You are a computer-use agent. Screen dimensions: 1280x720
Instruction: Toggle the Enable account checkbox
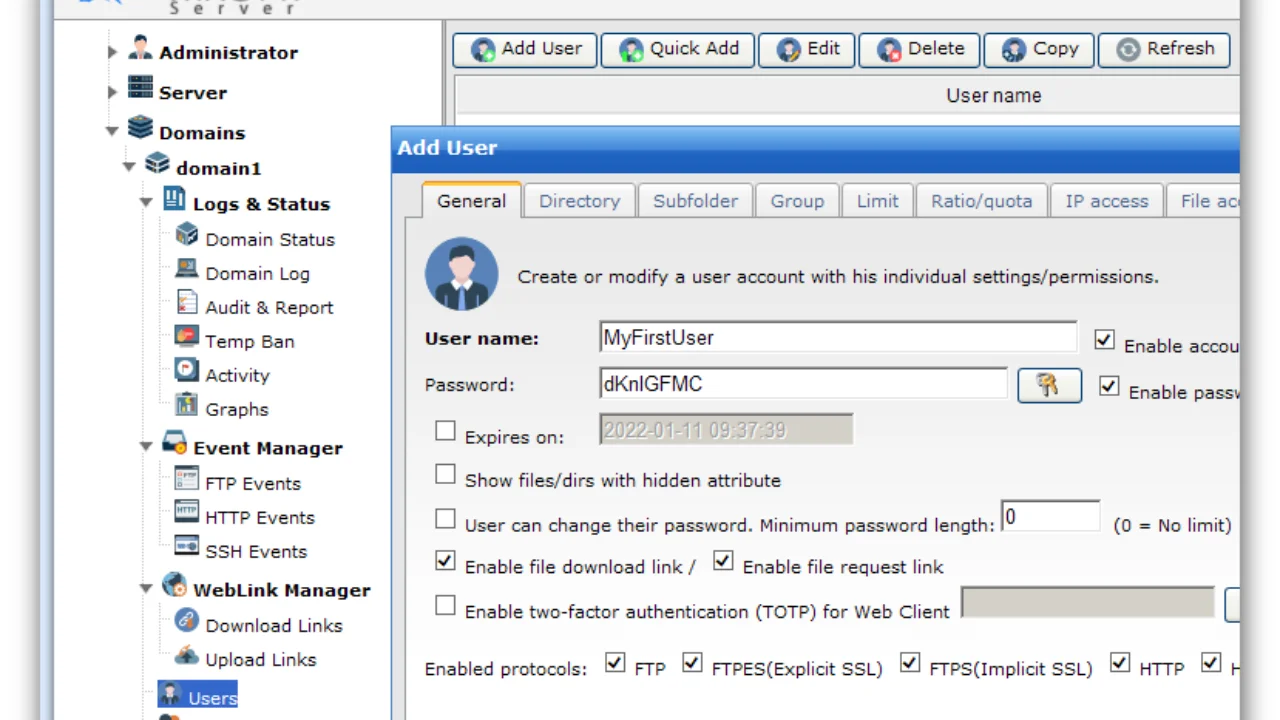coord(1104,340)
